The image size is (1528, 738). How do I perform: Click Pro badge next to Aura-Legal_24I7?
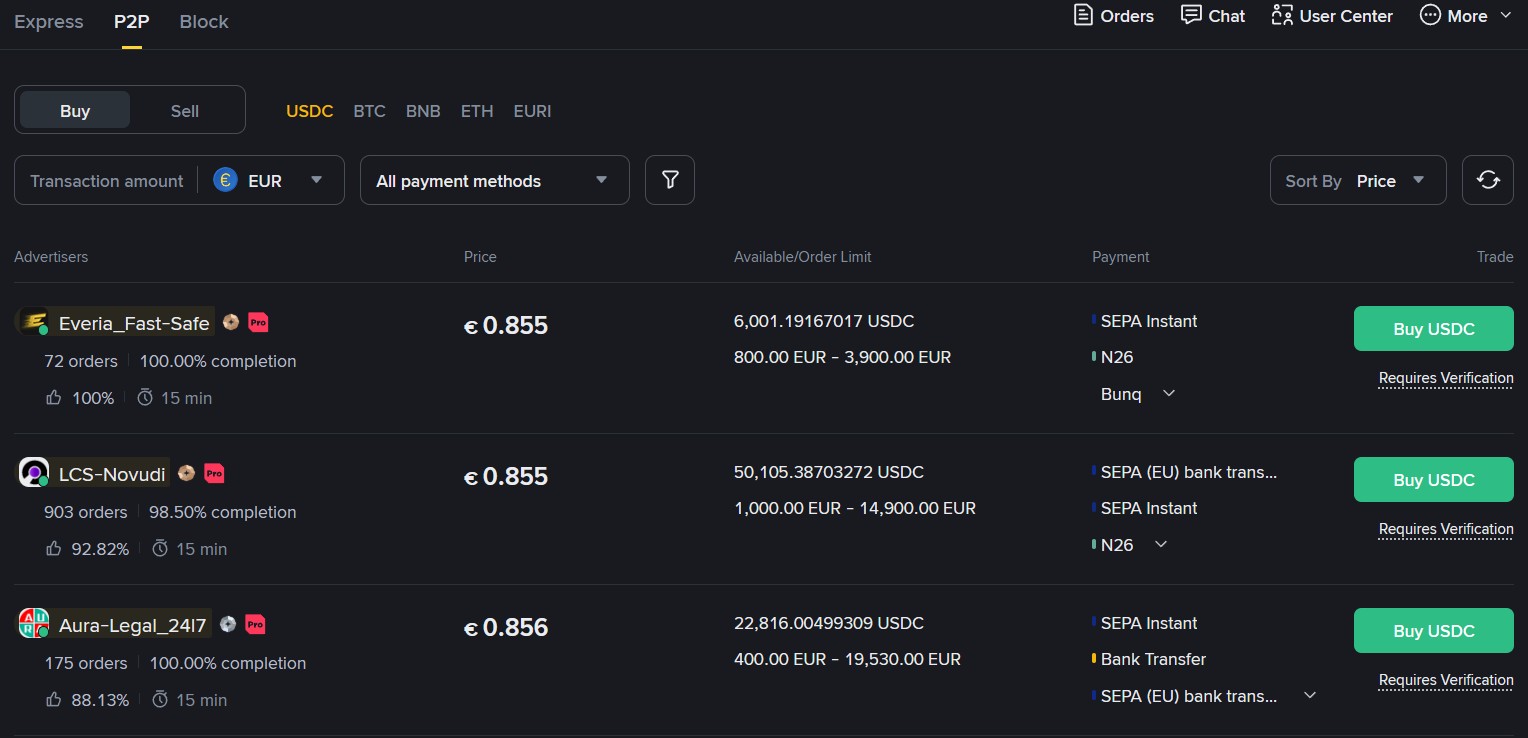[x=255, y=624]
